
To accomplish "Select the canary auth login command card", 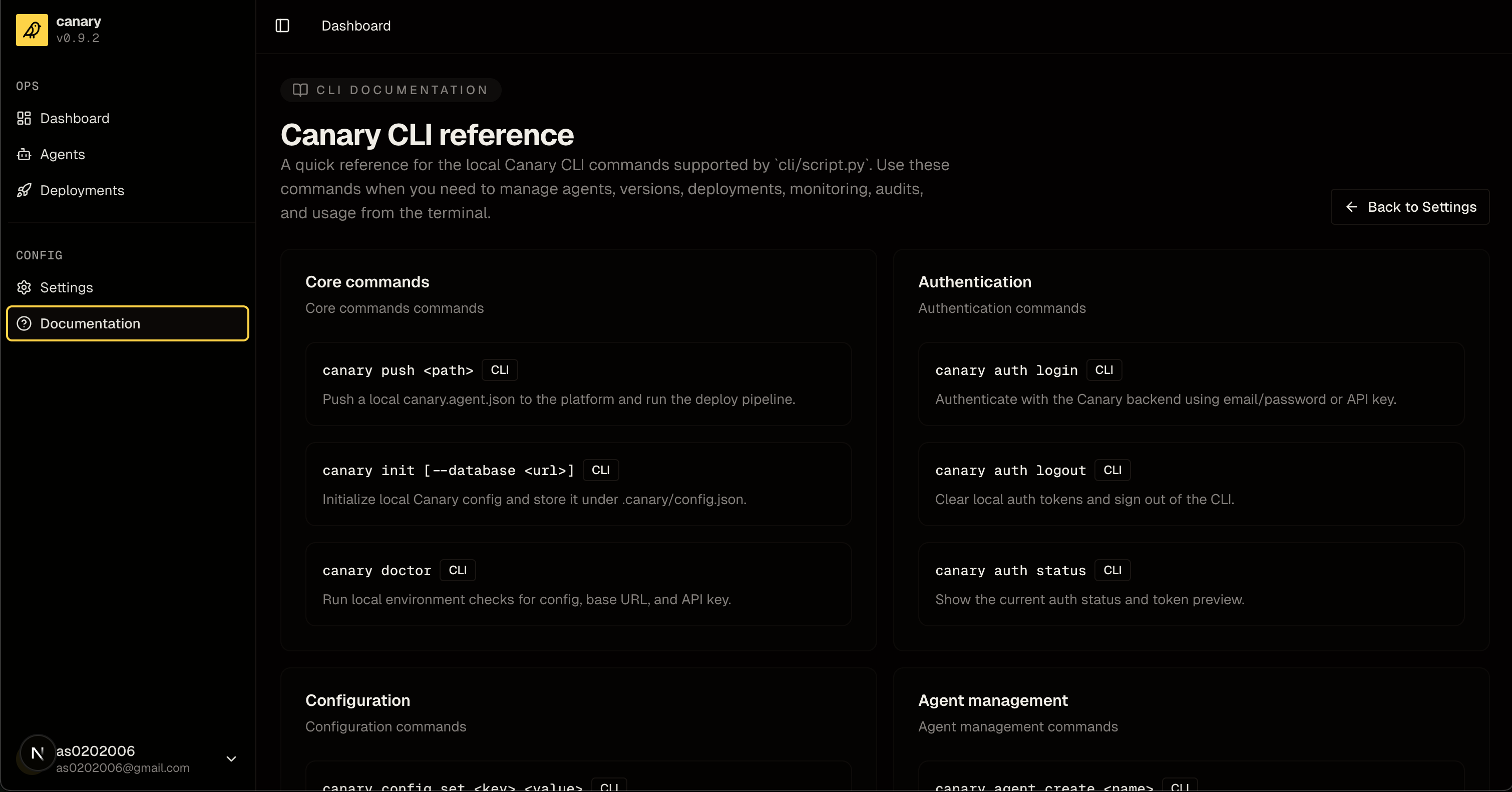I will (1191, 384).
